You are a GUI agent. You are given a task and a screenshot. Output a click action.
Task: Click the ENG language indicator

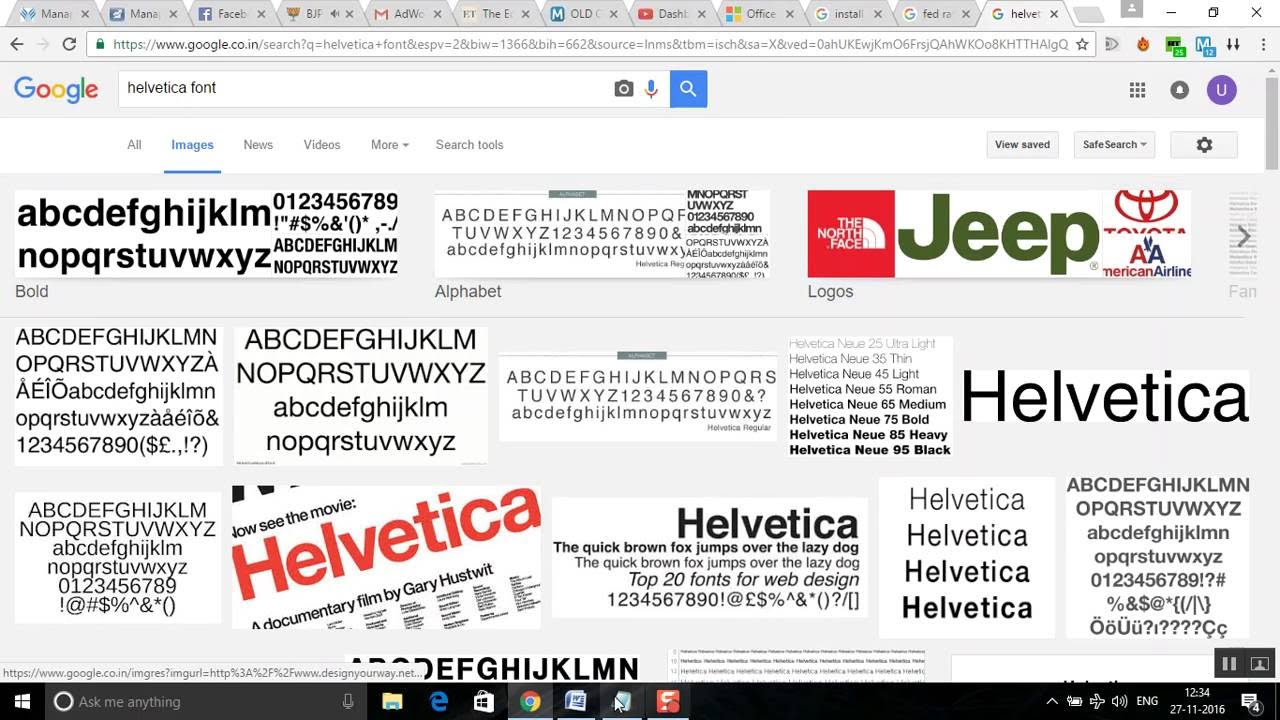pos(1147,701)
